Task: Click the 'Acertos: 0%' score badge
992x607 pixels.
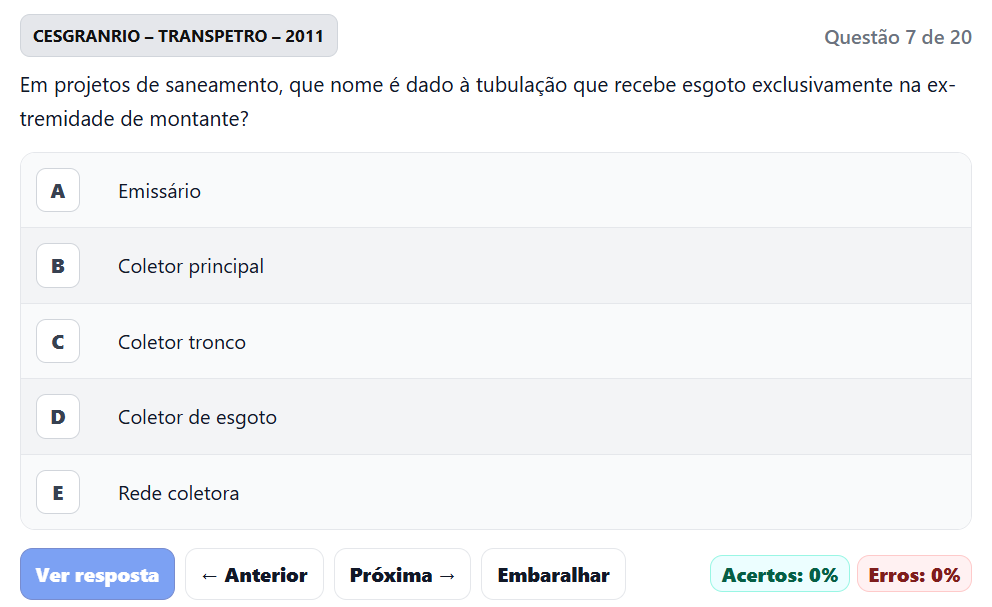Action: (779, 575)
